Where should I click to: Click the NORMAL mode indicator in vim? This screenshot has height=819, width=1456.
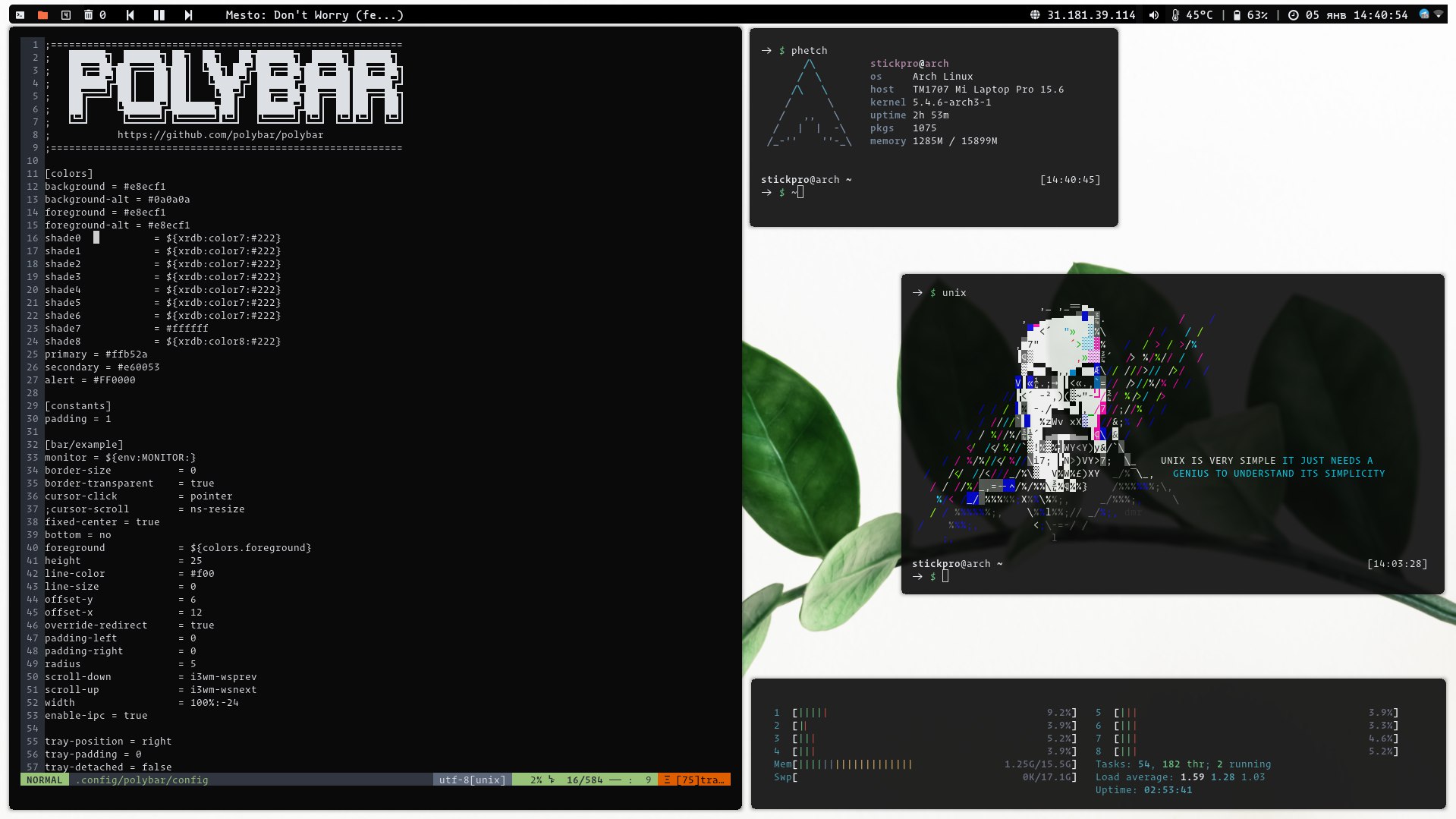(44, 780)
